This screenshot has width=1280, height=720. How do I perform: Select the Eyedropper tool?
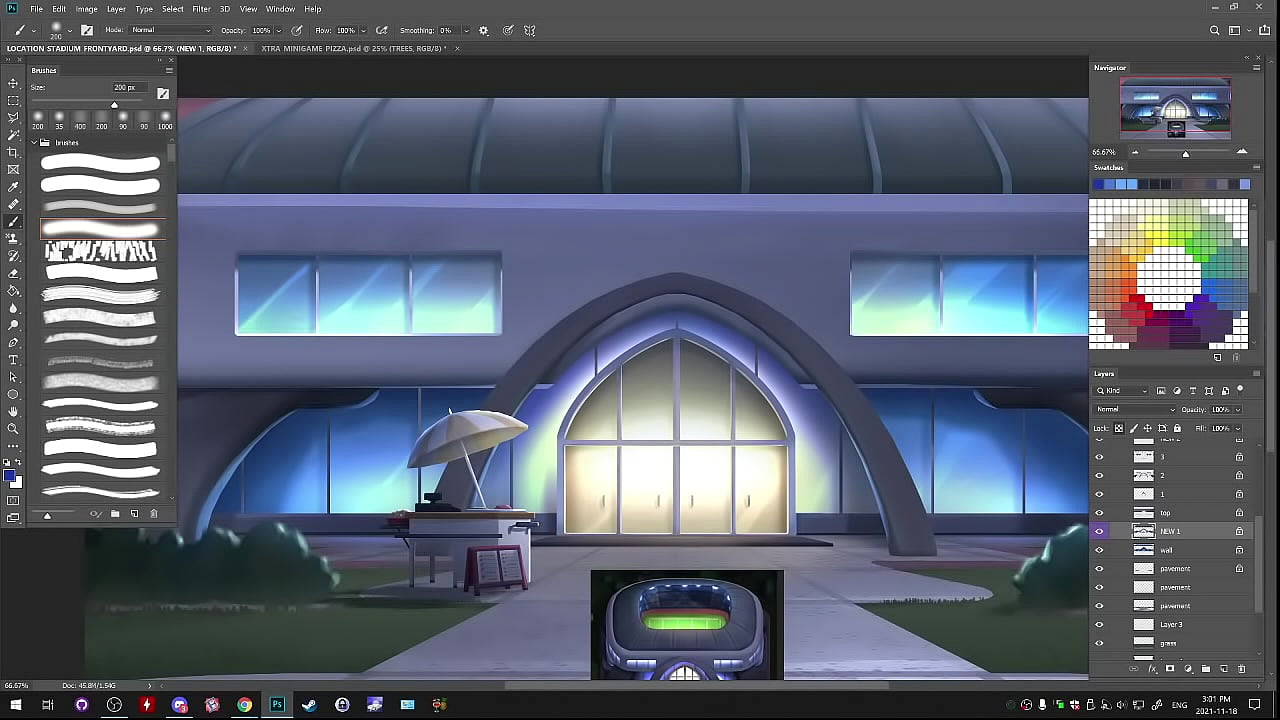click(13, 187)
